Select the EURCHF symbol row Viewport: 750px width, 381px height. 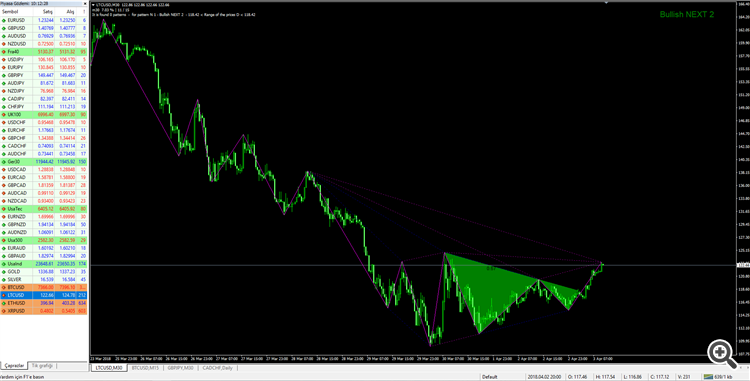coord(44,130)
